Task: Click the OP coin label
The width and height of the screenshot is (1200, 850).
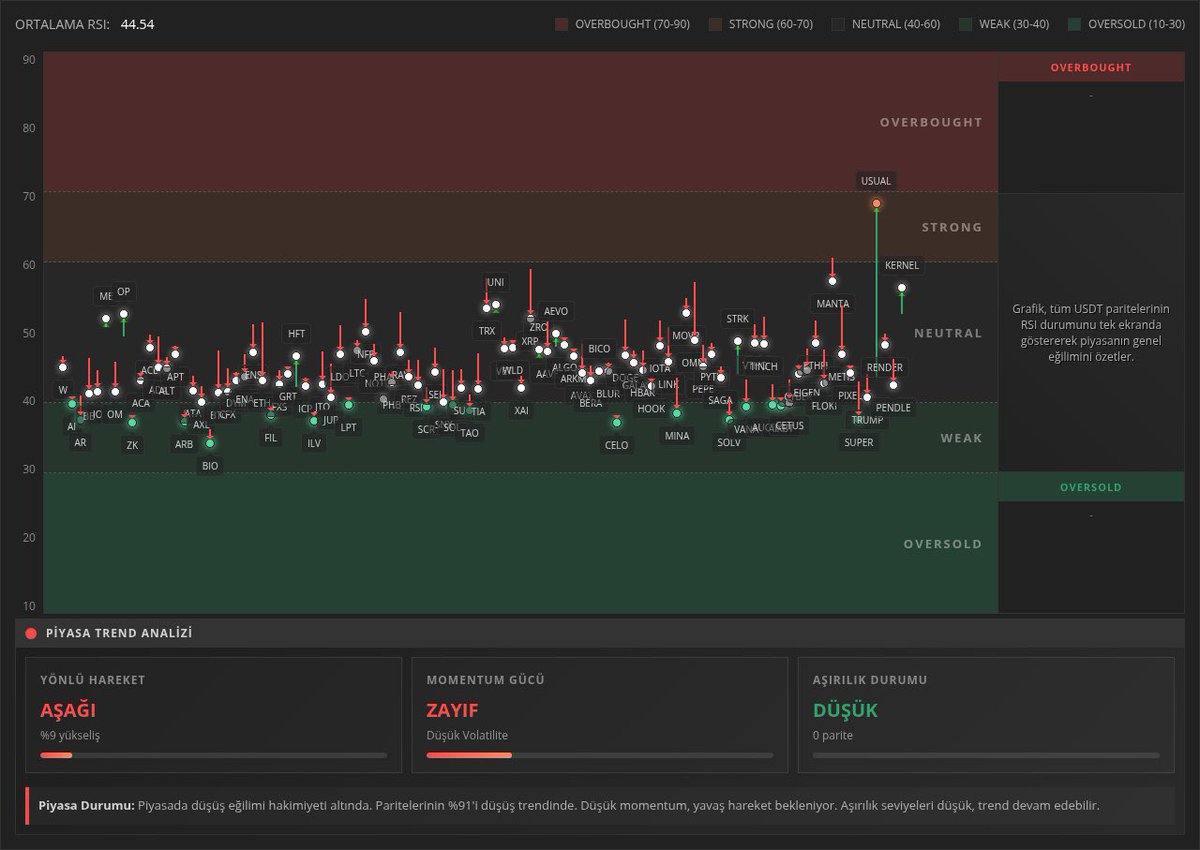Action: [123, 292]
